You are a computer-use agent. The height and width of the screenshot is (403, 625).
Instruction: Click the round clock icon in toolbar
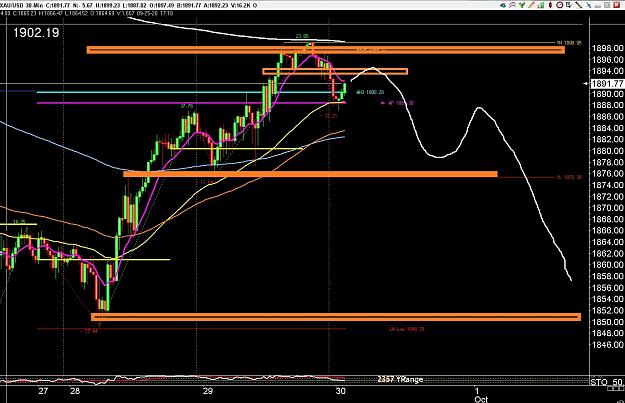pos(560,5)
